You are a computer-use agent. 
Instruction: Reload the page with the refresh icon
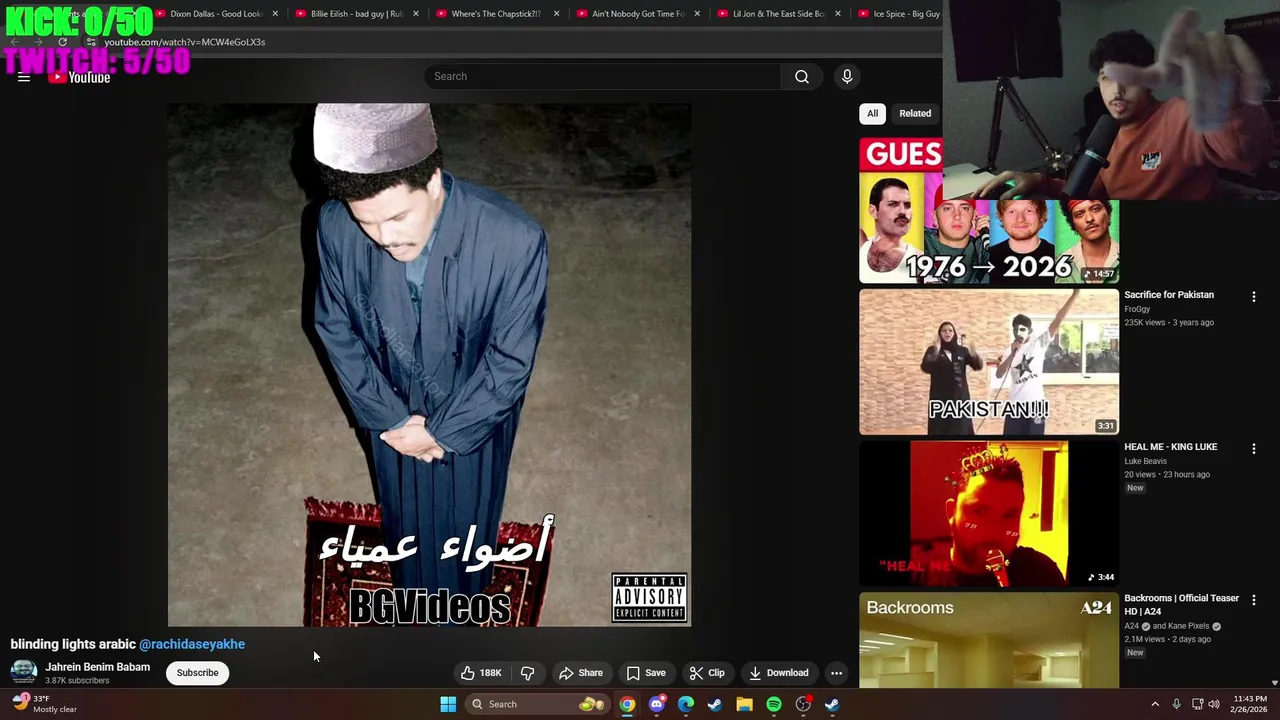click(62, 42)
